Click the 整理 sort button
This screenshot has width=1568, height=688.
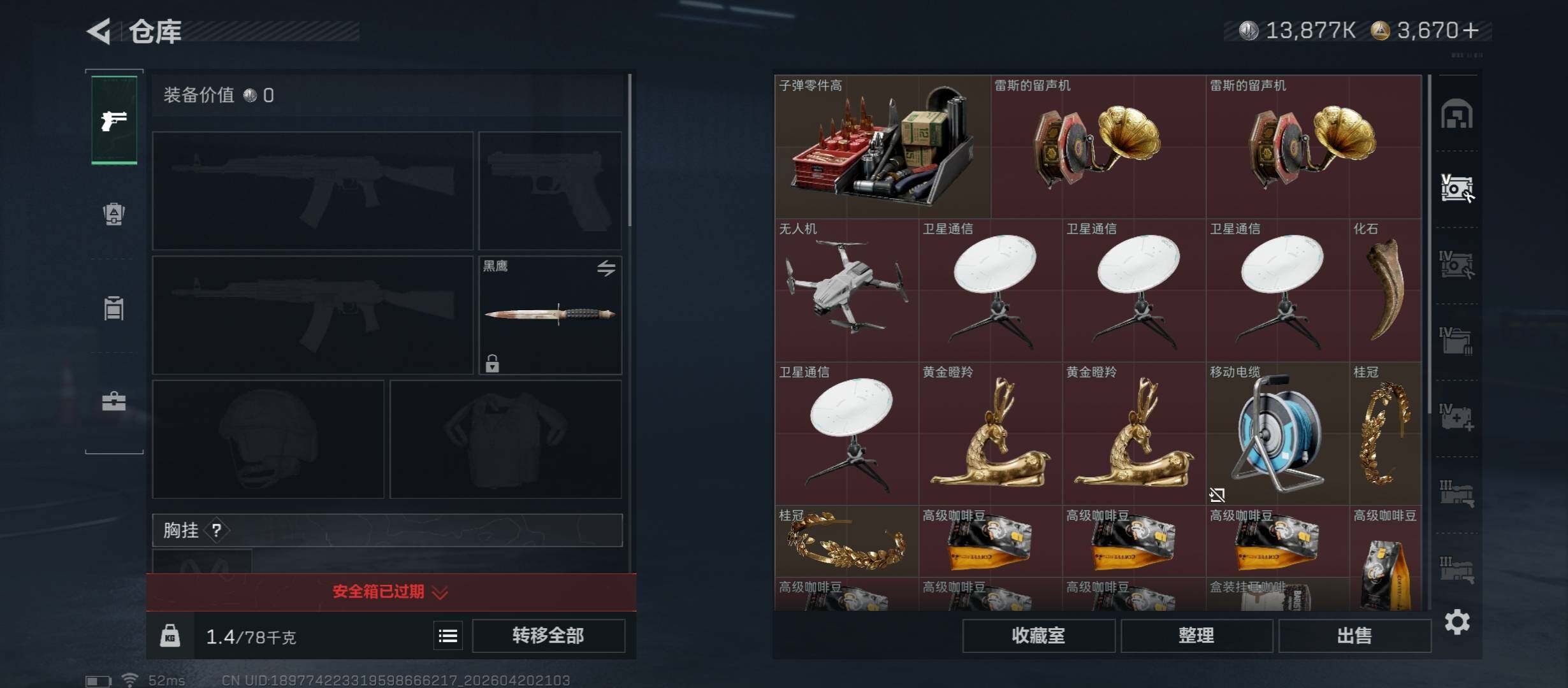pos(1196,636)
